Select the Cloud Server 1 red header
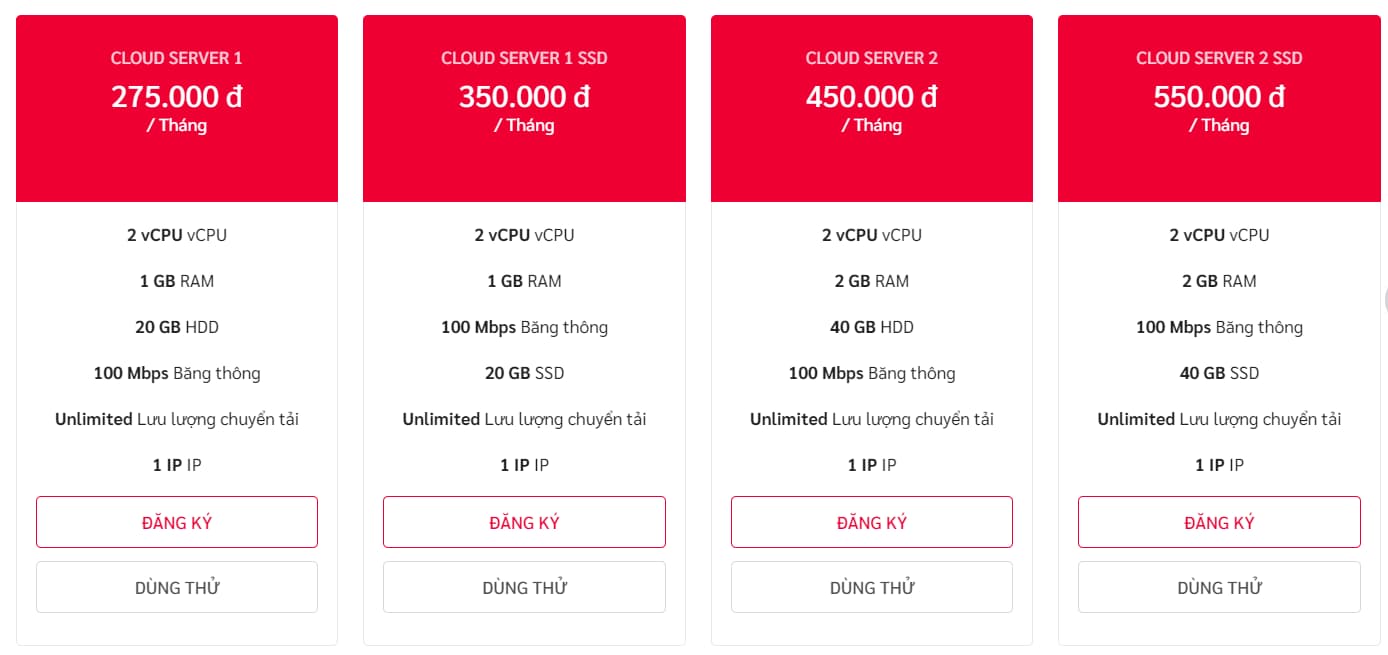The height and width of the screenshot is (655, 1388). click(177, 108)
